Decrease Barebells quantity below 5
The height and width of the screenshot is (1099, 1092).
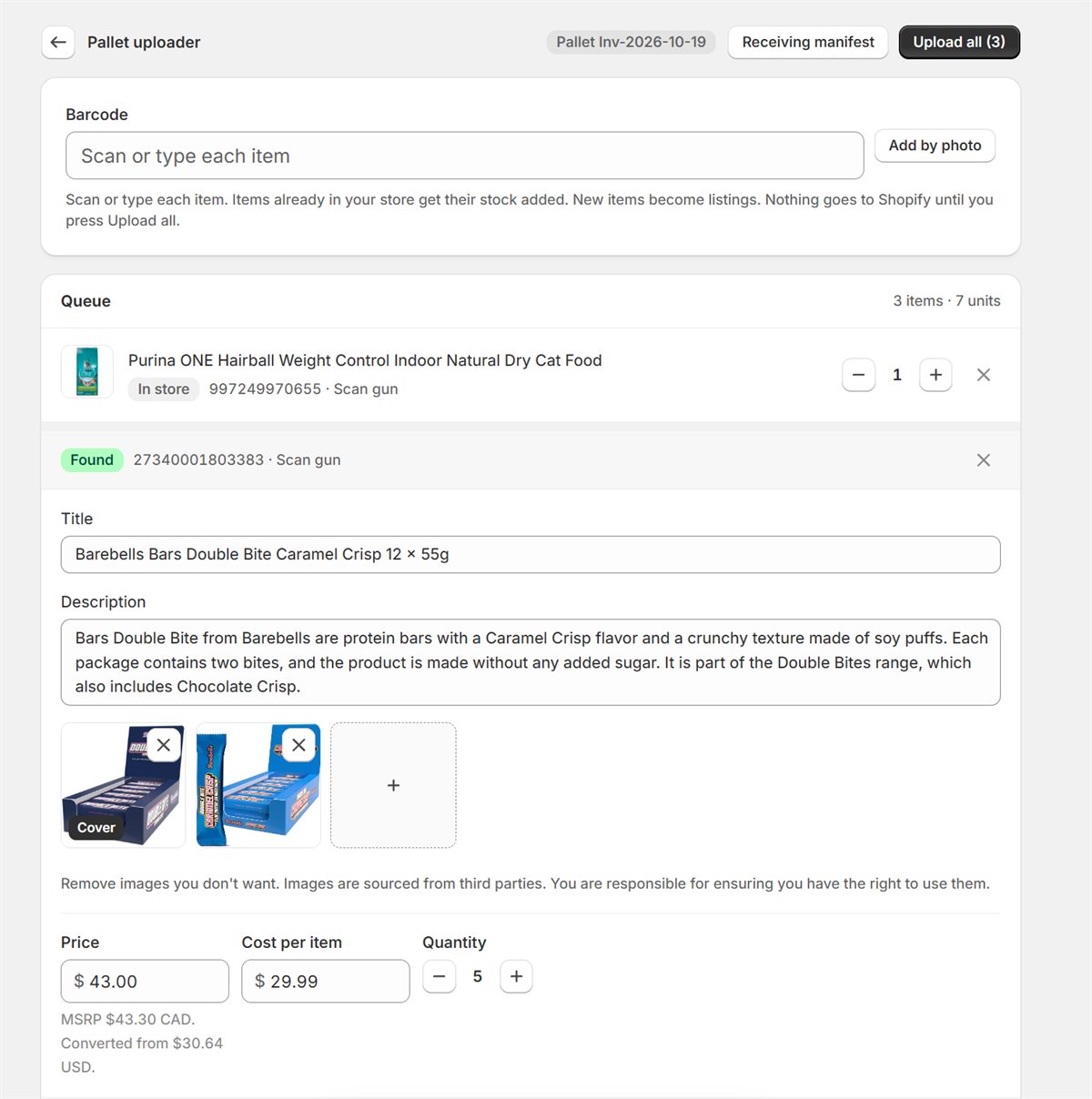[439, 977]
